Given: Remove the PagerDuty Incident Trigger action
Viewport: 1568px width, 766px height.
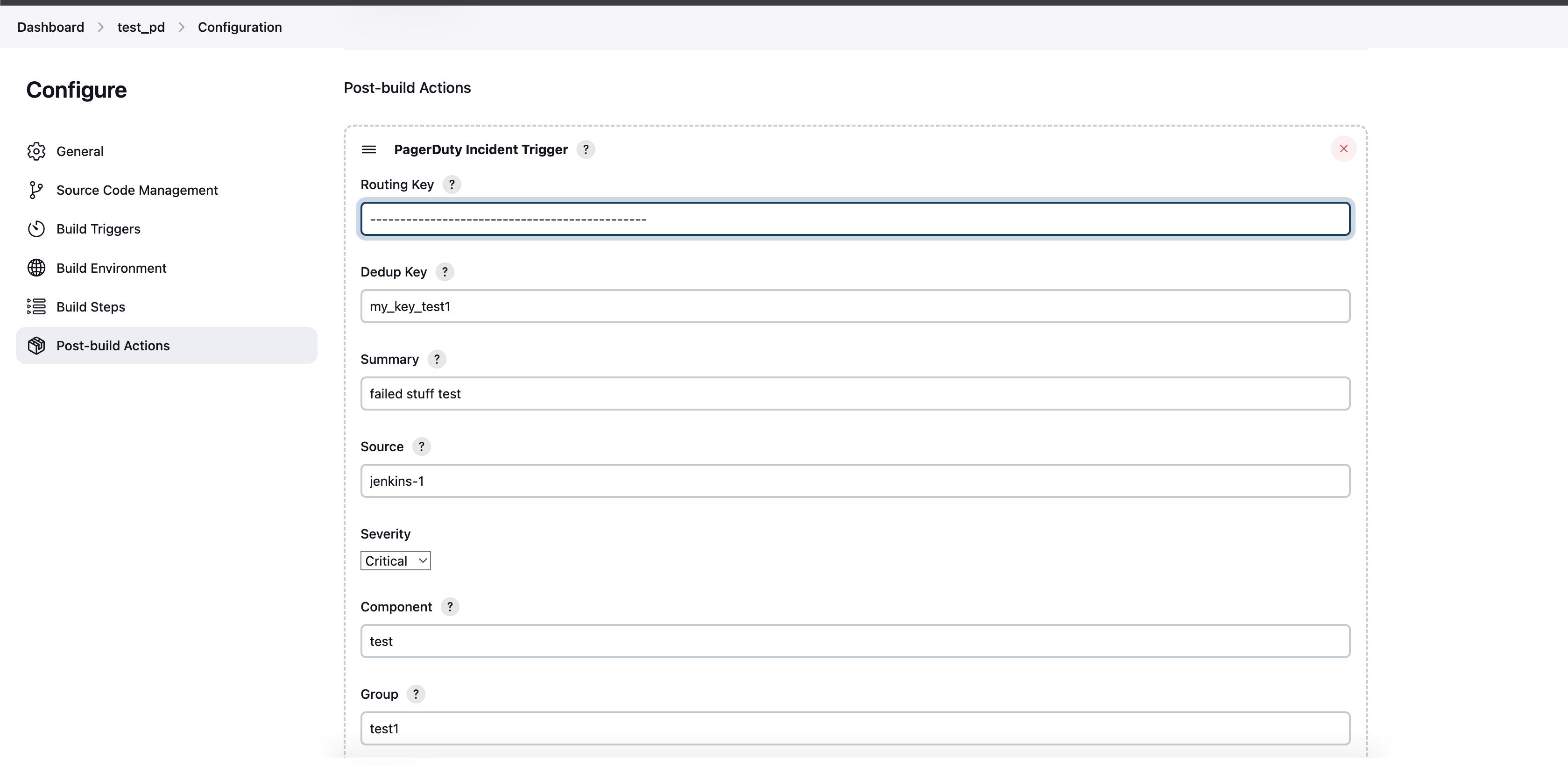Looking at the screenshot, I should click(x=1343, y=149).
